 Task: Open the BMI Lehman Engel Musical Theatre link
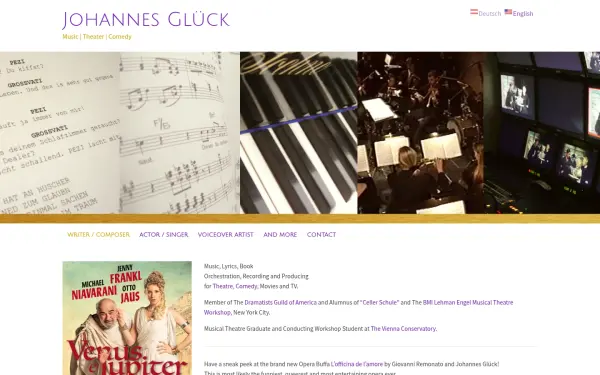tap(358, 307)
